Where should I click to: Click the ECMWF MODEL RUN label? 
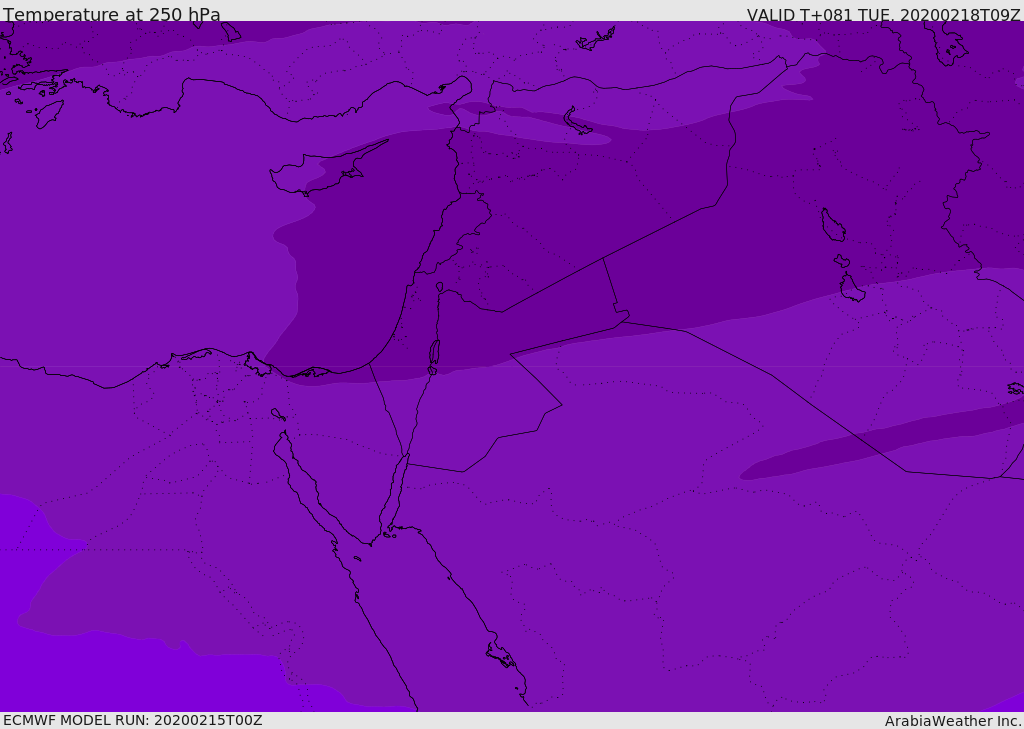(x=132, y=720)
